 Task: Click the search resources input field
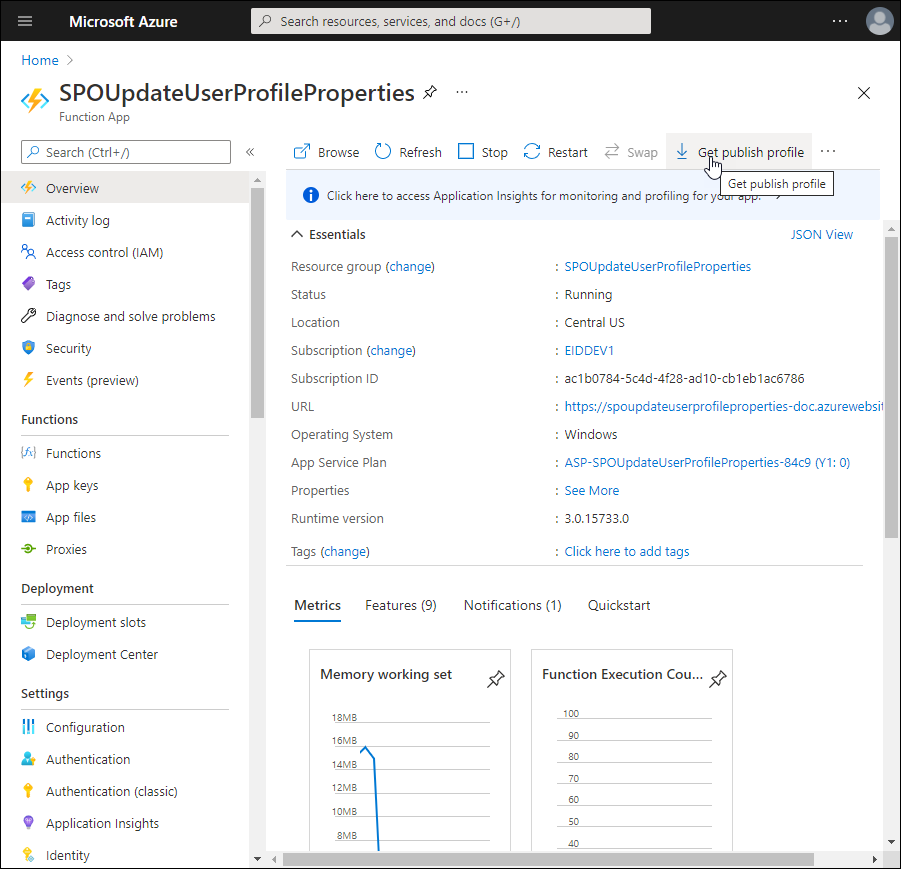click(450, 21)
